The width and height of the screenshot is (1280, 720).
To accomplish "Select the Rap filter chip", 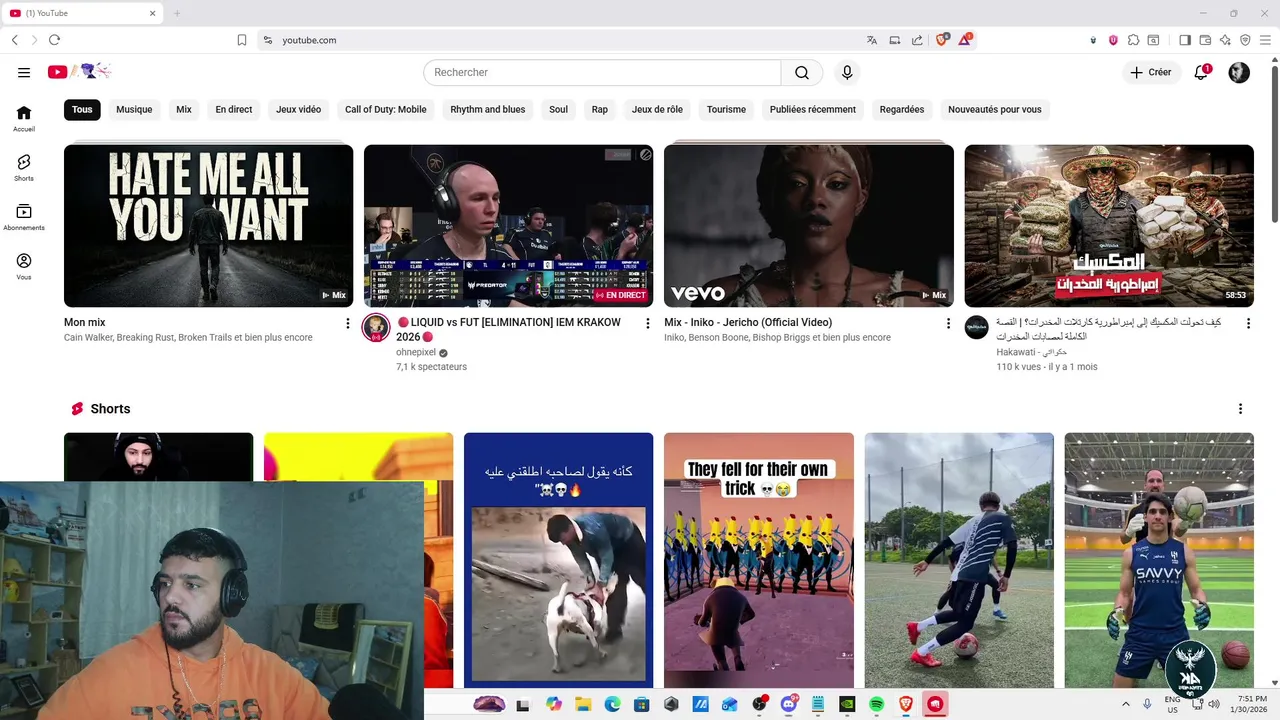I will pos(600,109).
